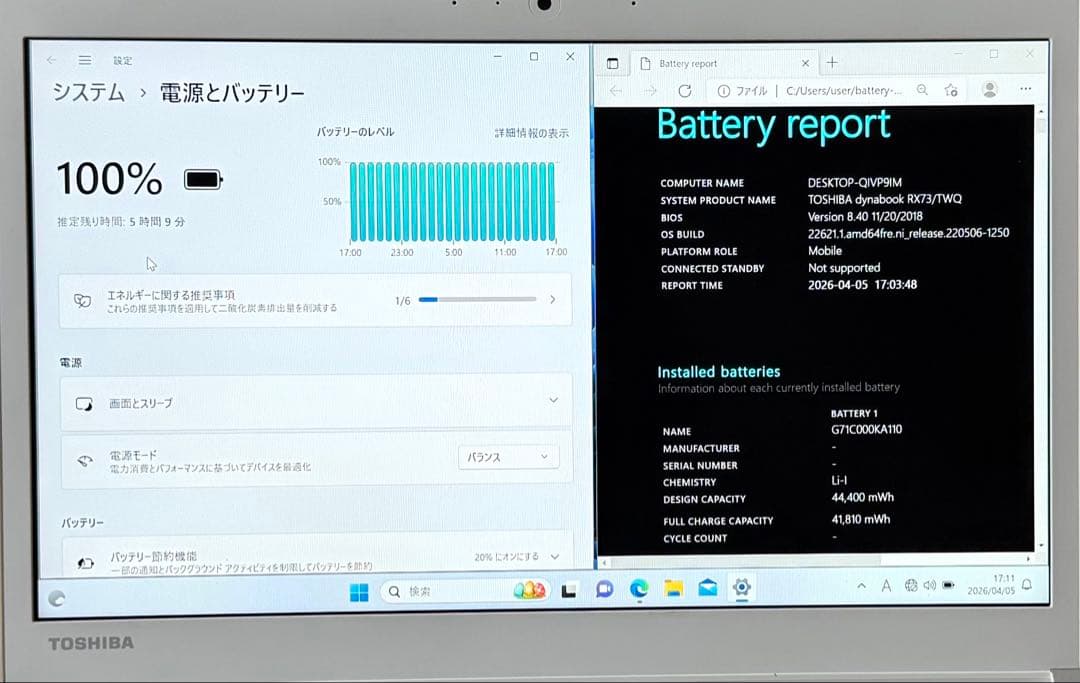
Task: Click the 44,400 mWh design capacity value
Action: point(862,497)
